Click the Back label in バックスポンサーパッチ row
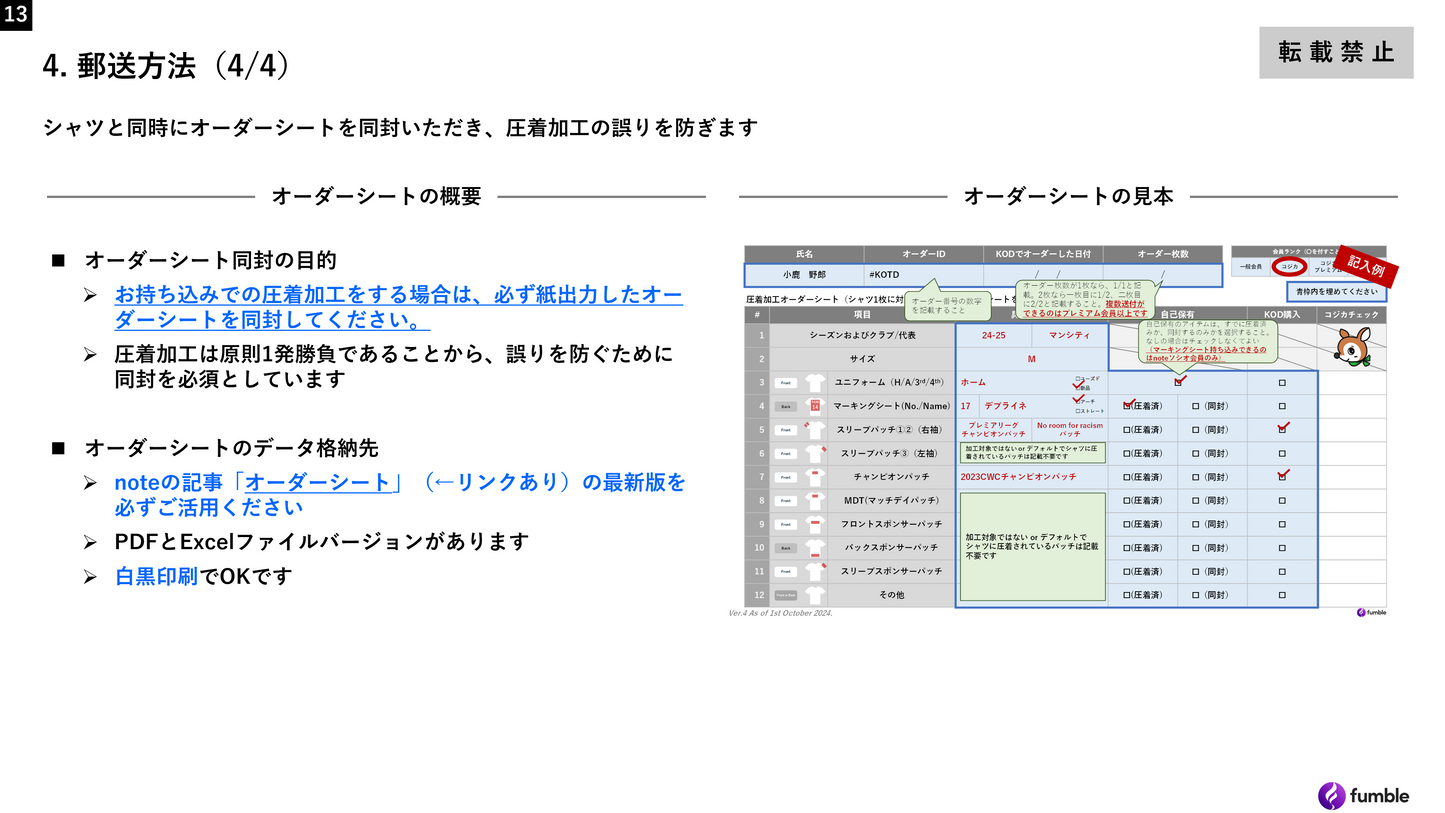 point(786,548)
